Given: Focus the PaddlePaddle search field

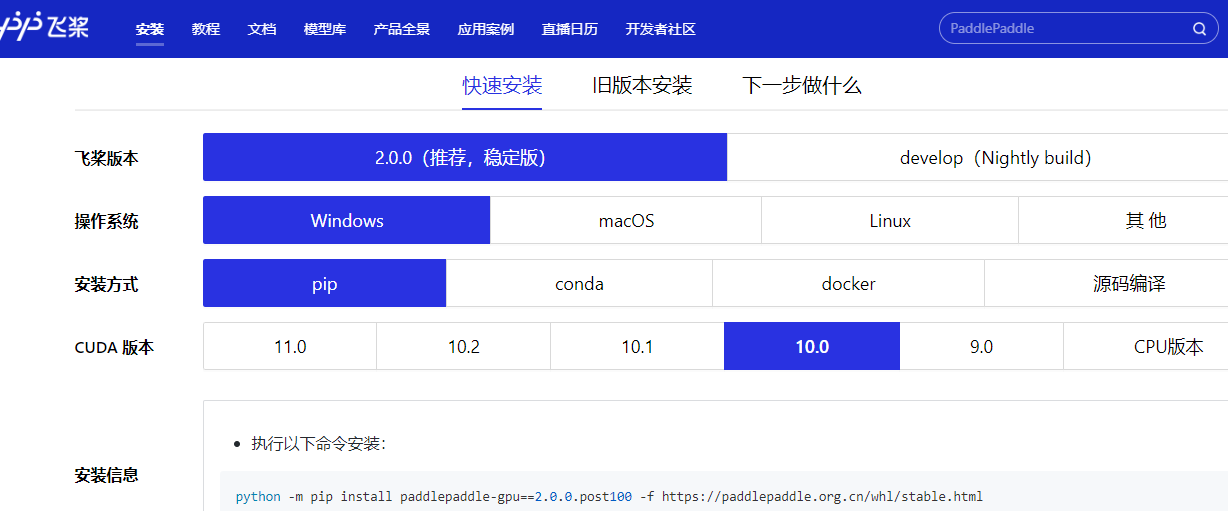Looking at the screenshot, I should pyautogui.click(x=1078, y=29).
